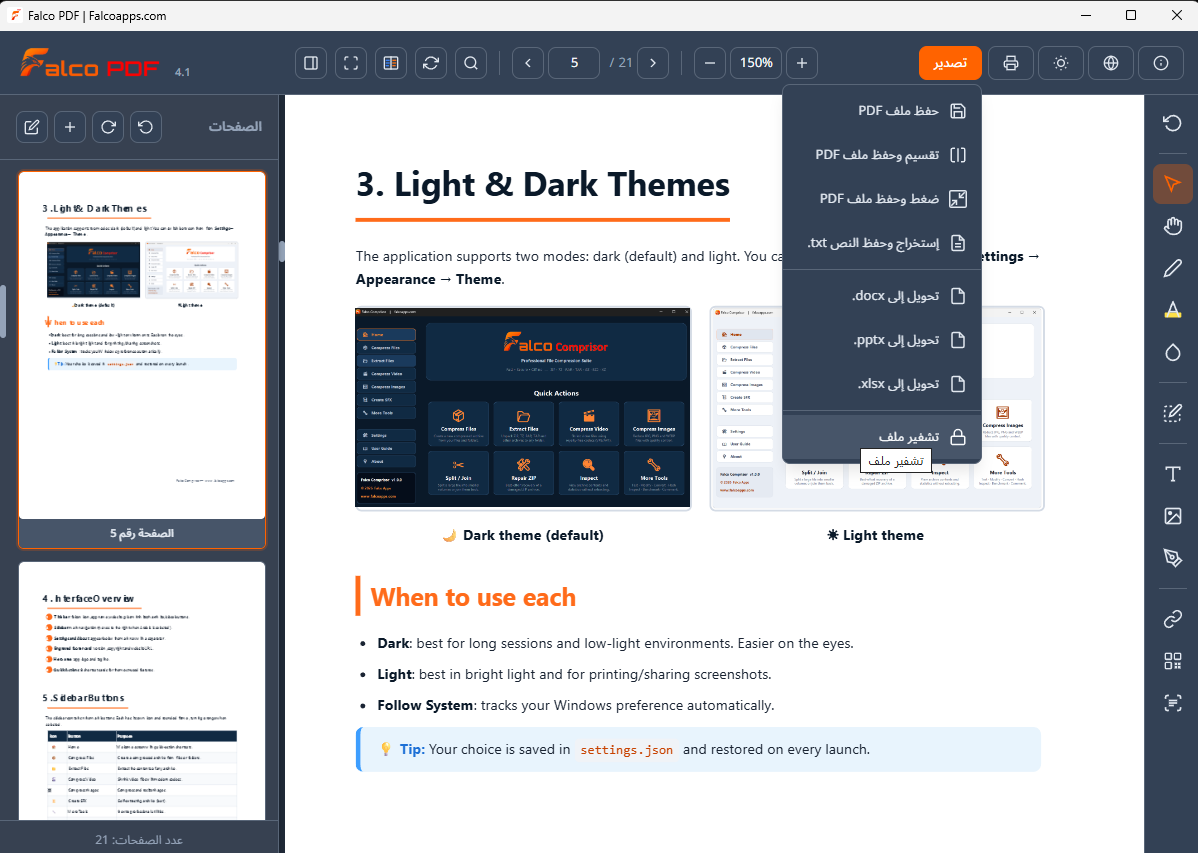
Task: Click the Falco PDF logo
Action: (x=89, y=63)
